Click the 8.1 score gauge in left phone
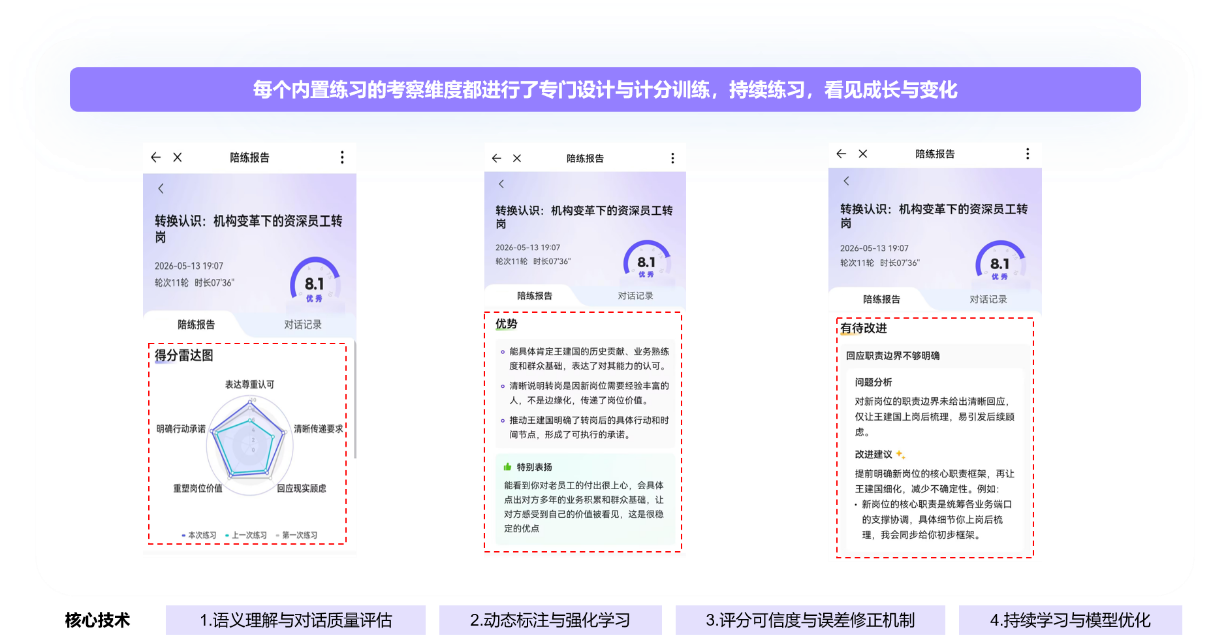Image resolution: width=1211 pixels, height=640 pixels. pyautogui.click(x=315, y=281)
